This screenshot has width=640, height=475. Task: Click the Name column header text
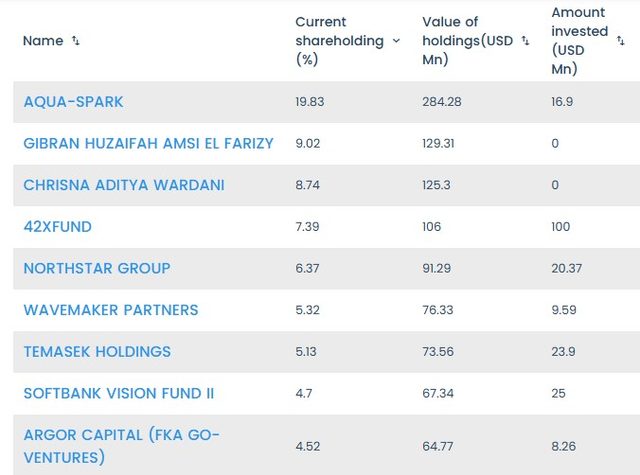(x=42, y=41)
